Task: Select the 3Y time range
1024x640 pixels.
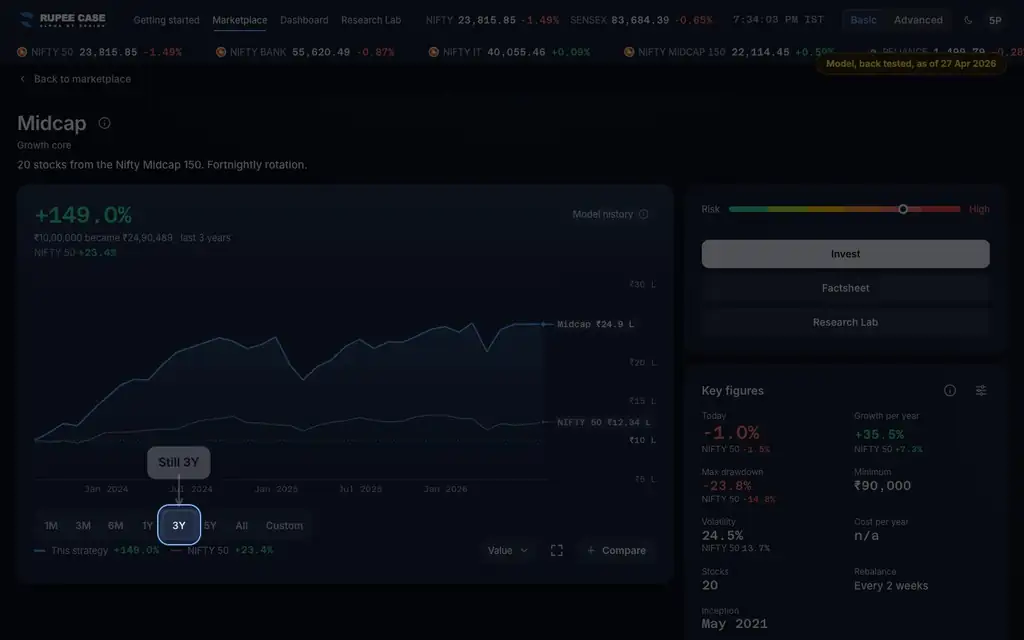Action: click(x=179, y=525)
